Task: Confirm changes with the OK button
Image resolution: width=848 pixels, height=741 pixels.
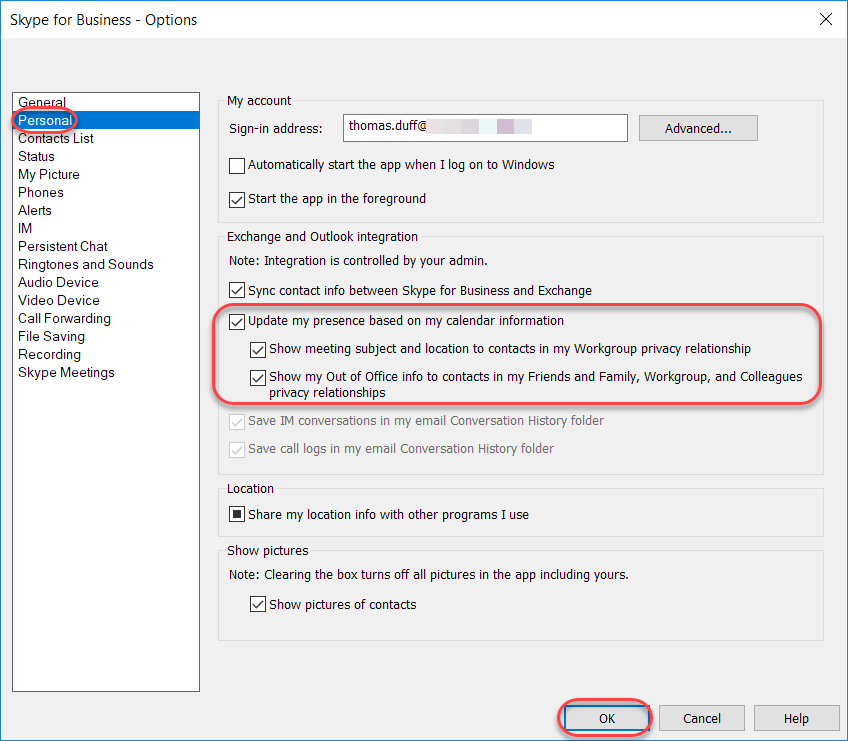Action: coord(604,718)
